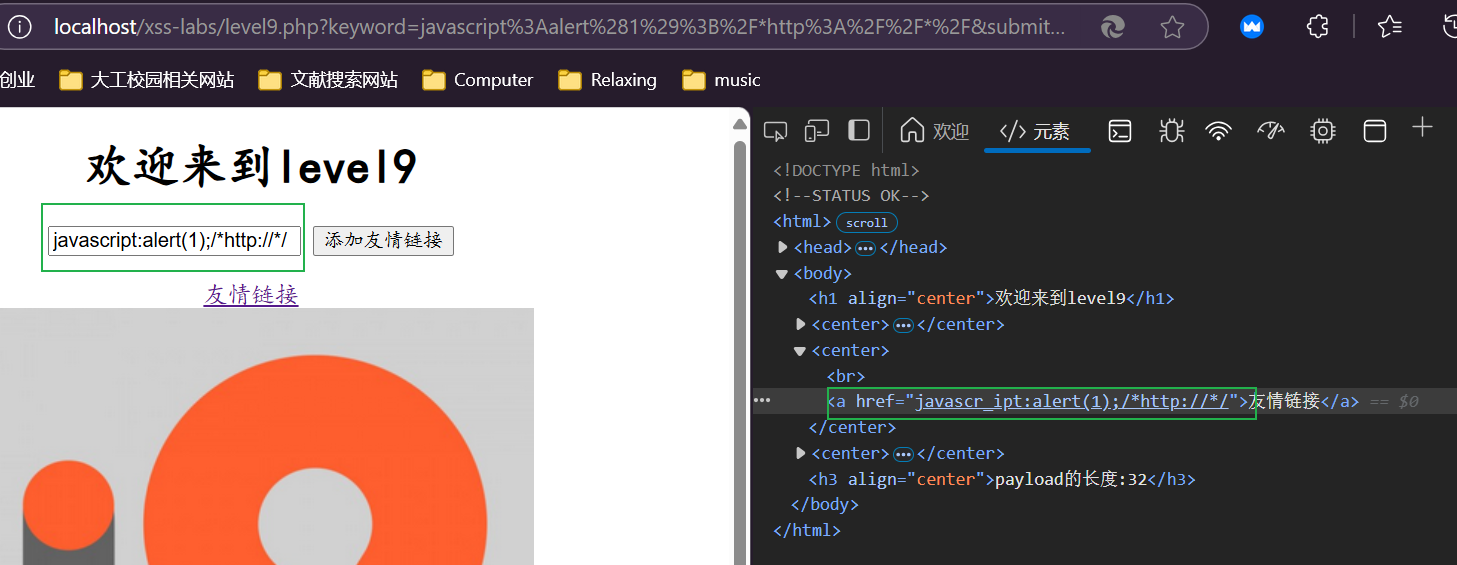Viewport: 1457px width, 565px height.
Task: Click the ellipsis badge inside the head tag
Action: click(x=865, y=248)
